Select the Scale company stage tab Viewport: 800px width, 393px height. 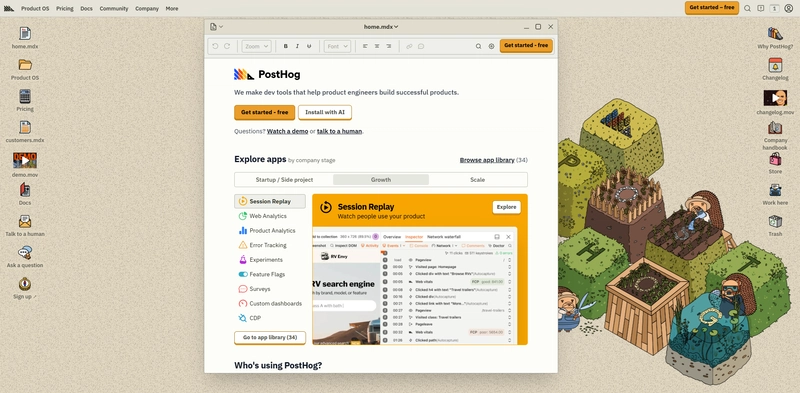pyautogui.click(x=478, y=180)
